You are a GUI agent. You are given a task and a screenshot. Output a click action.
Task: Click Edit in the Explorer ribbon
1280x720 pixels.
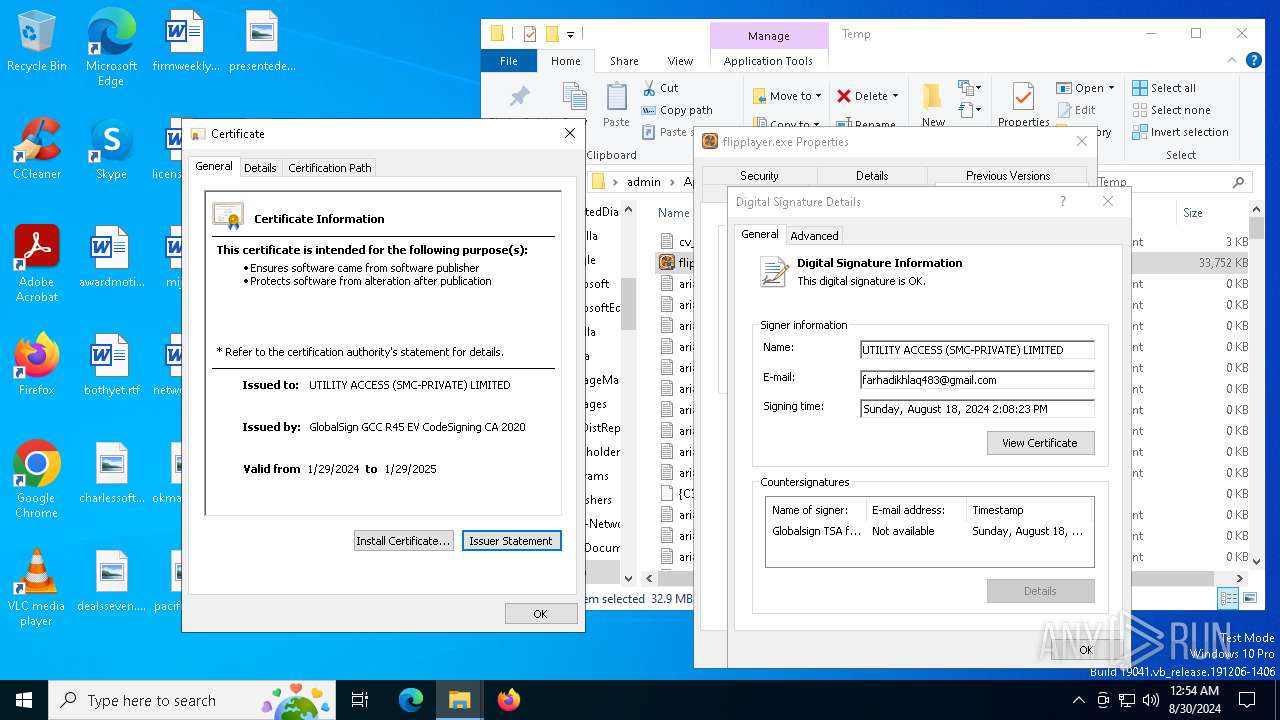(1076, 110)
